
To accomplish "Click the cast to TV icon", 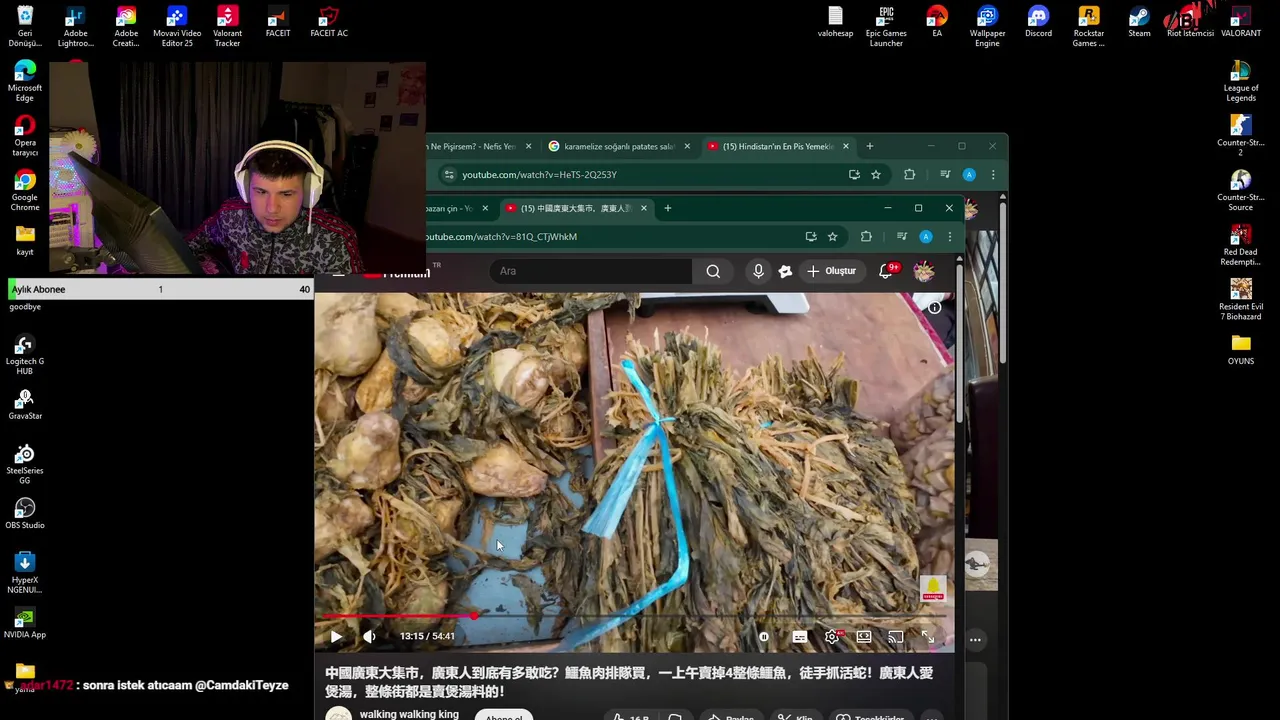I will click(x=896, y=637).
